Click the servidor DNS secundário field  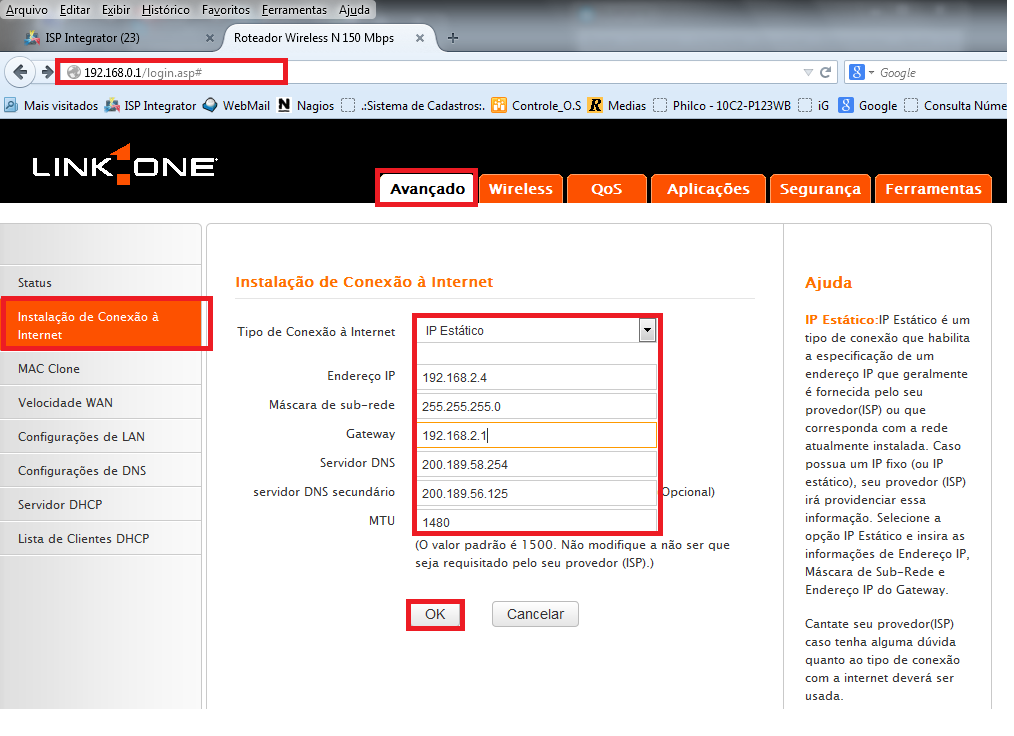coord(537,493)
